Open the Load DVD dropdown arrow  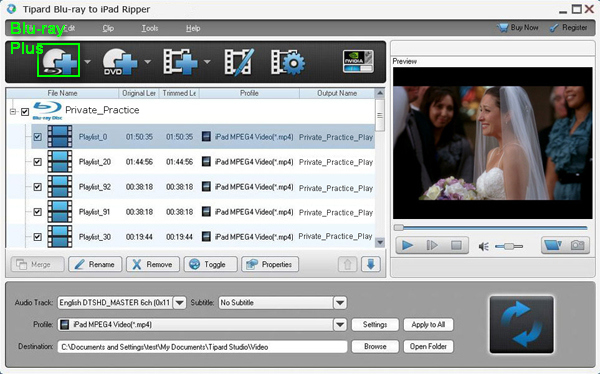tap(148, 61)
